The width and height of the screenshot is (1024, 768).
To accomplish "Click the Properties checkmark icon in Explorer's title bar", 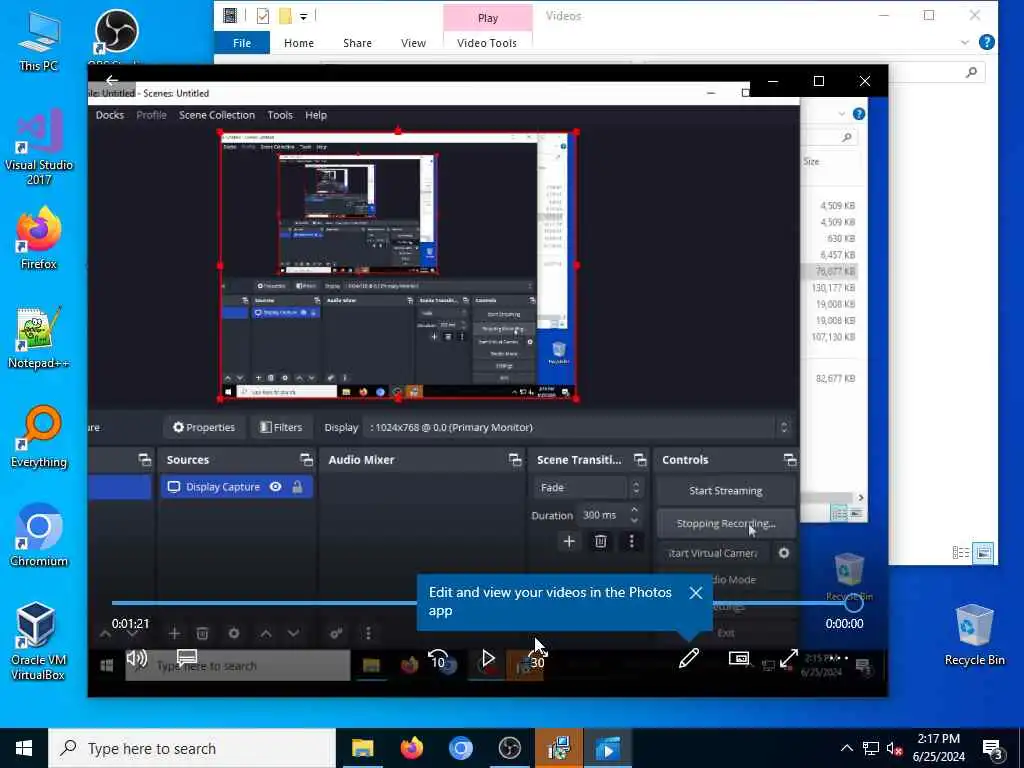I will pyautogui.click(x=263, y=16).
